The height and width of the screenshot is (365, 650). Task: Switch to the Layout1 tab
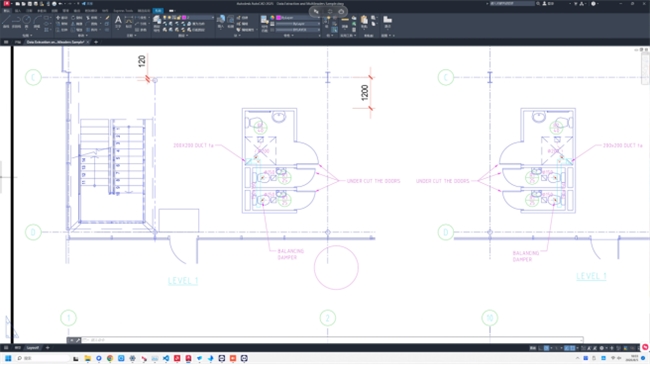pos(32,348)
